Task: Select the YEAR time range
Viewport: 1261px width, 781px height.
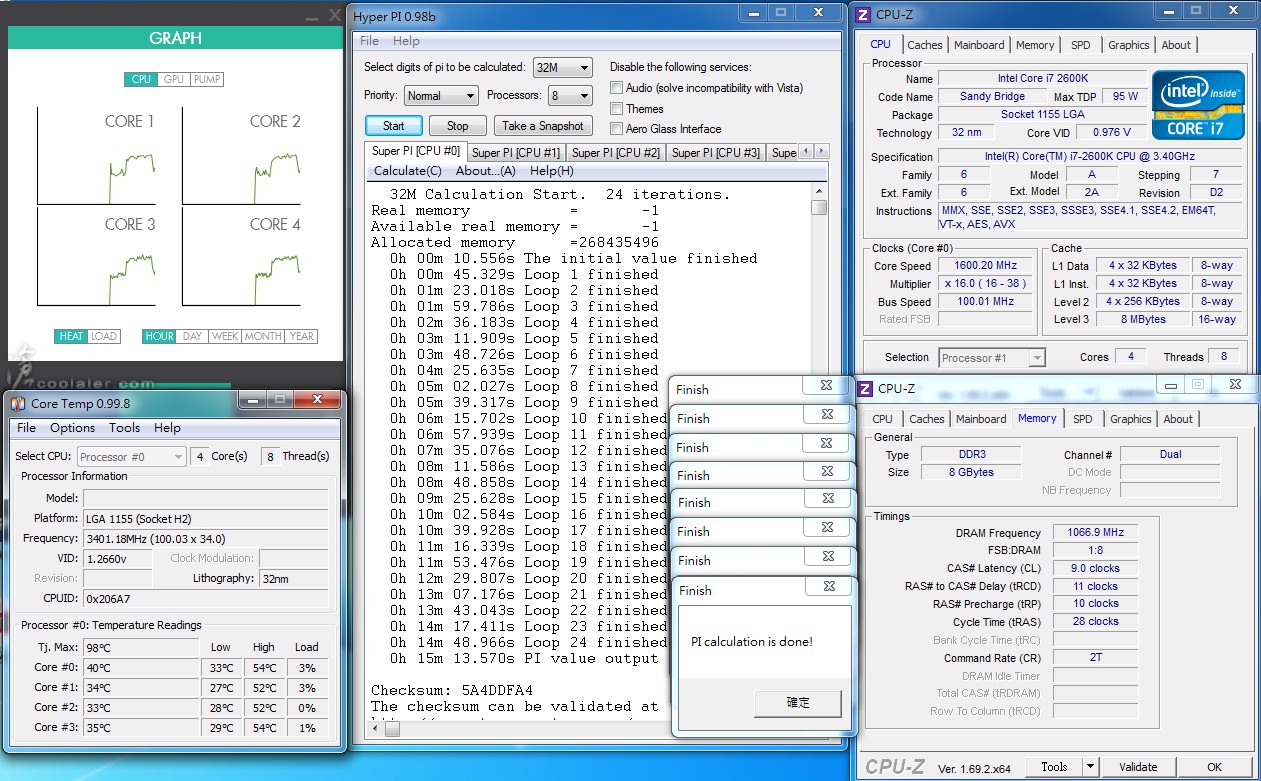Action: 301,336
